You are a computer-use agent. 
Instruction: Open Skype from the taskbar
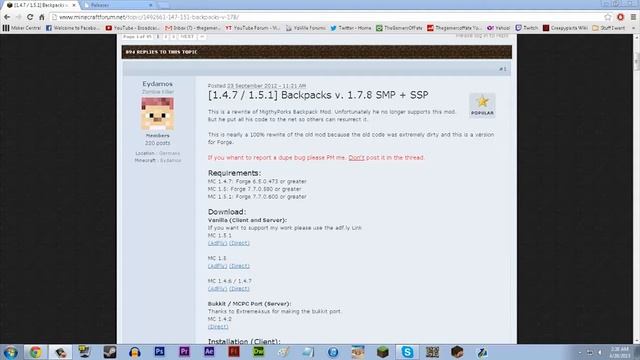tap(407, 352)
